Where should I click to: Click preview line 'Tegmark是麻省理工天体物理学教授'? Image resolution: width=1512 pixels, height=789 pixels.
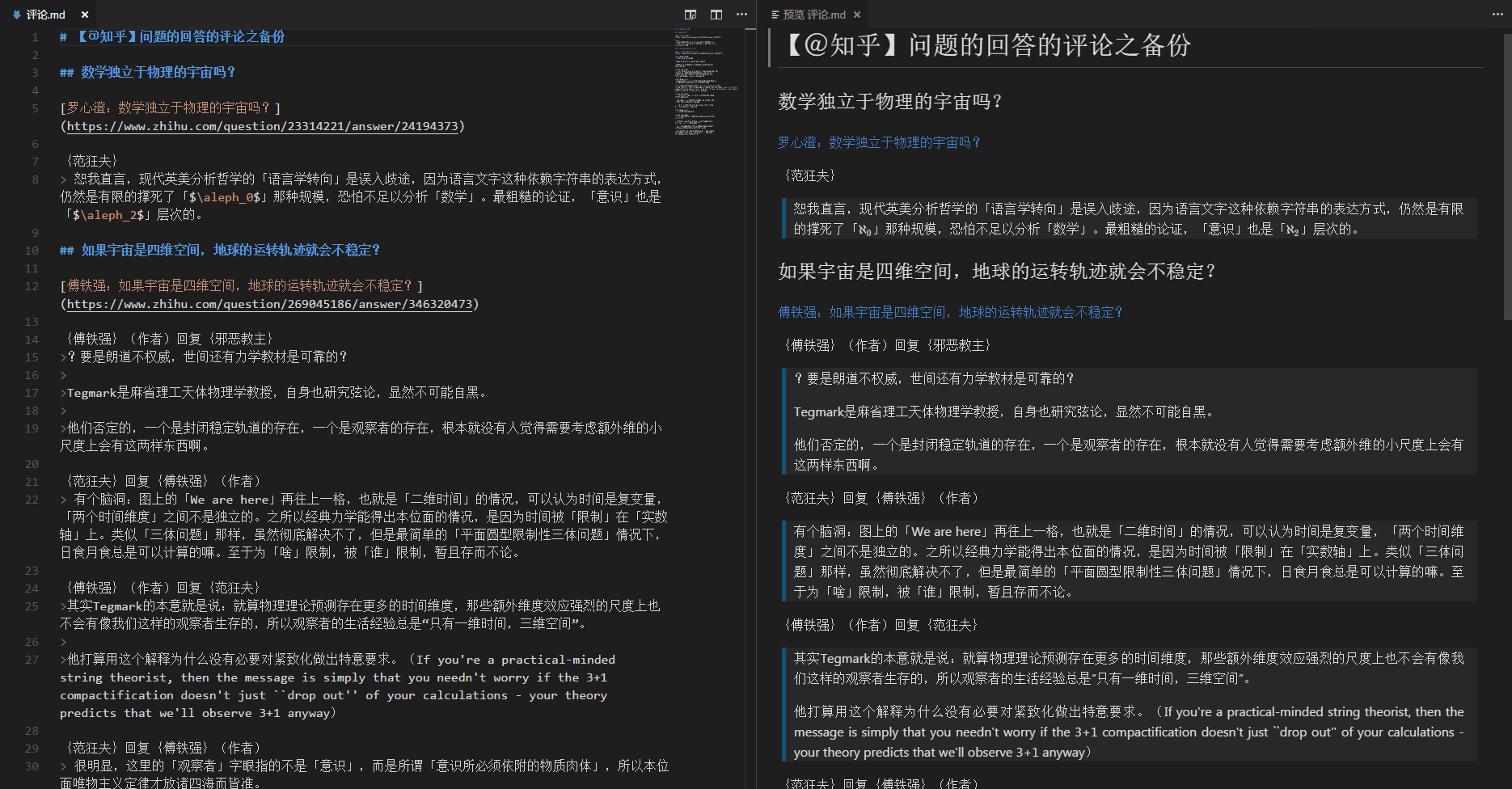[x=1005, y=411]
